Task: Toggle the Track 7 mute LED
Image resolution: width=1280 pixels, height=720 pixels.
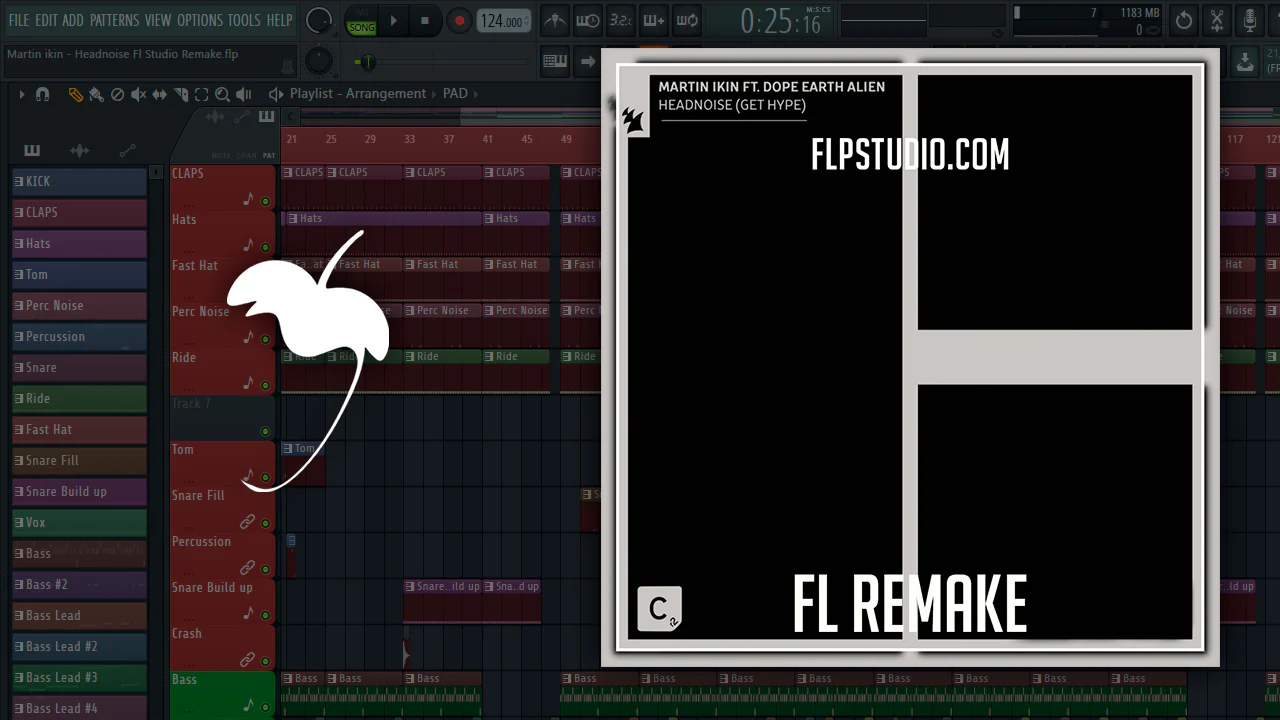Action: pos(265,431)
